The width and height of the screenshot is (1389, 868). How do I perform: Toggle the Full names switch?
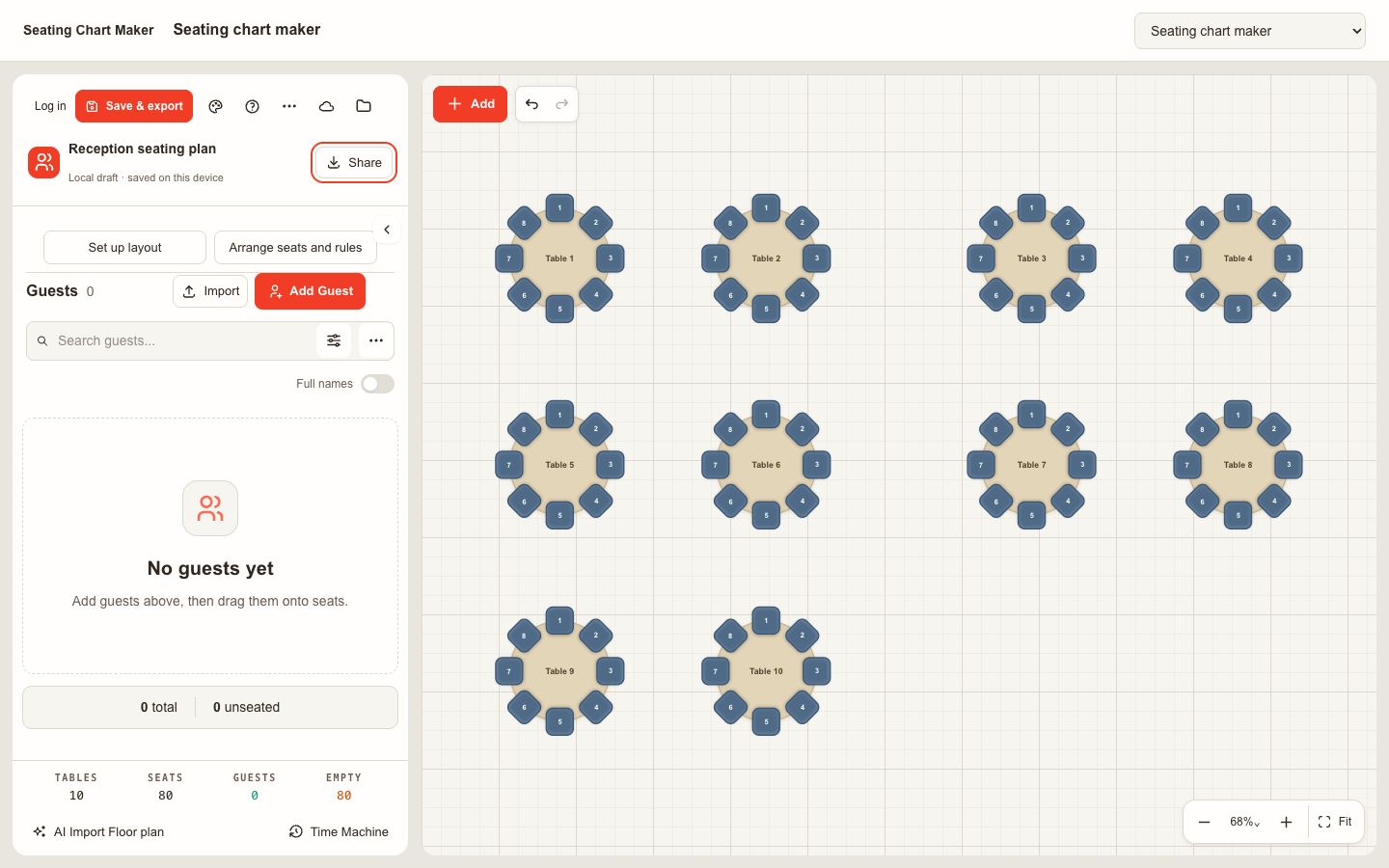pyautogui.click(x=377, y=384)
